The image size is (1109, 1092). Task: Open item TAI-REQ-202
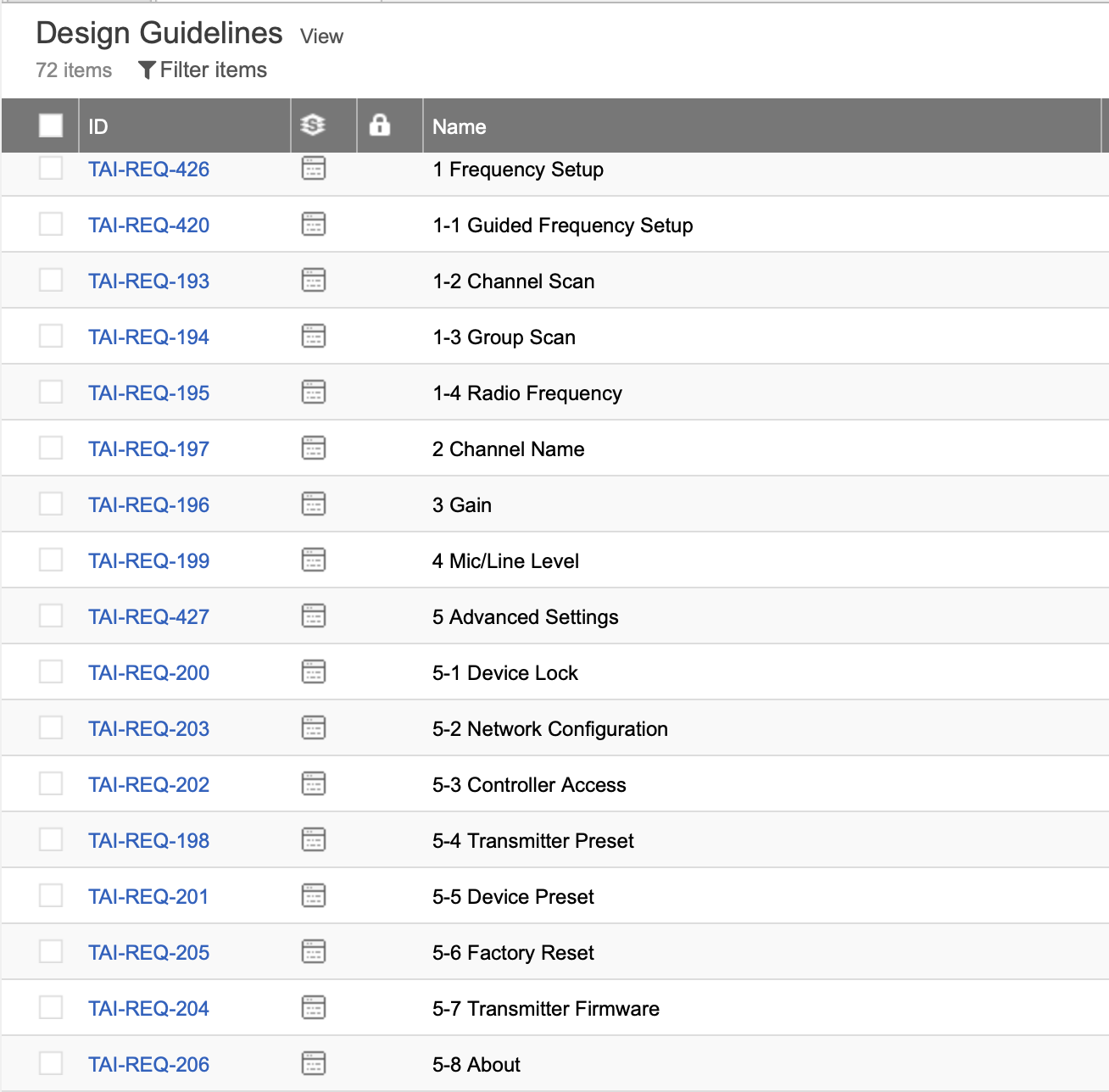click(148, 784)
